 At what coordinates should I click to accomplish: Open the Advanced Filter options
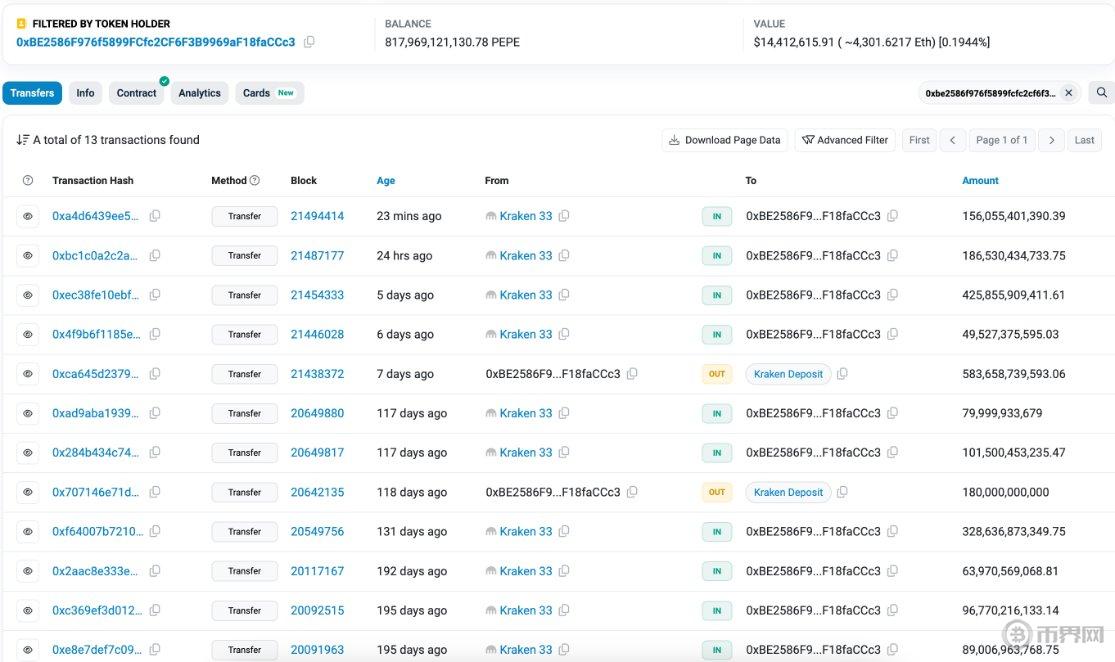click(x=845, y=140)
